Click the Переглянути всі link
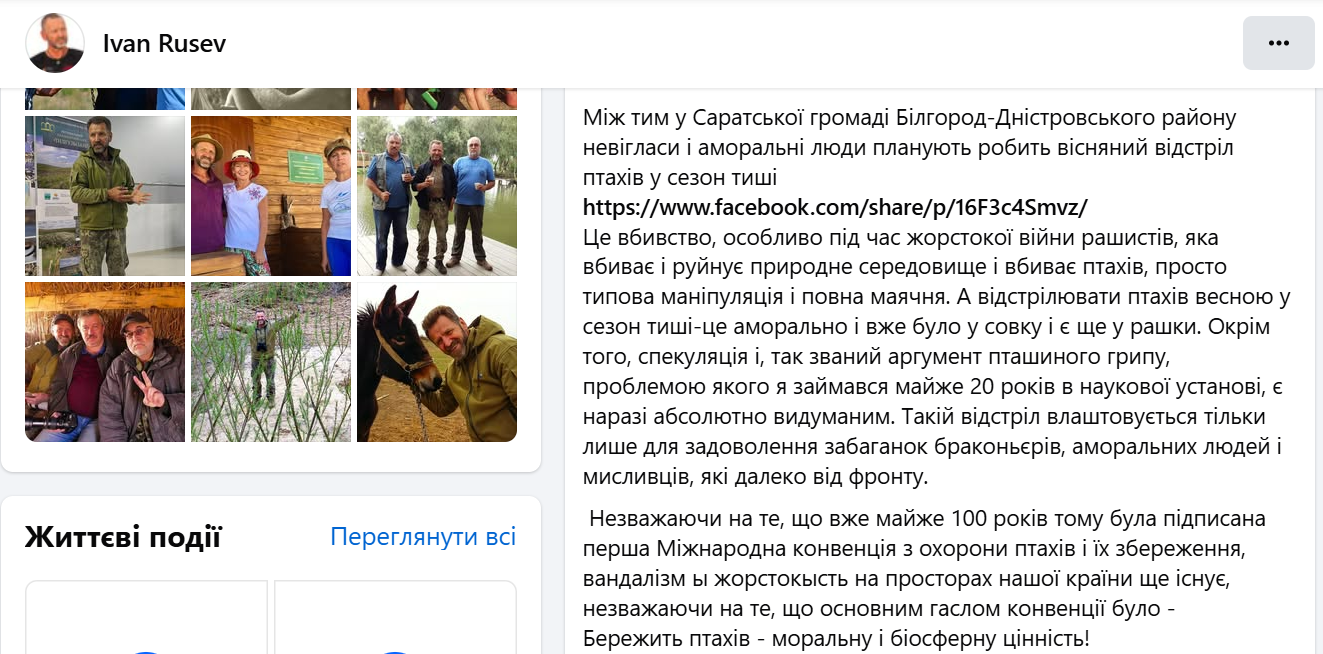Viewport: 1323px width, 654px height. [x=423, y=537]
